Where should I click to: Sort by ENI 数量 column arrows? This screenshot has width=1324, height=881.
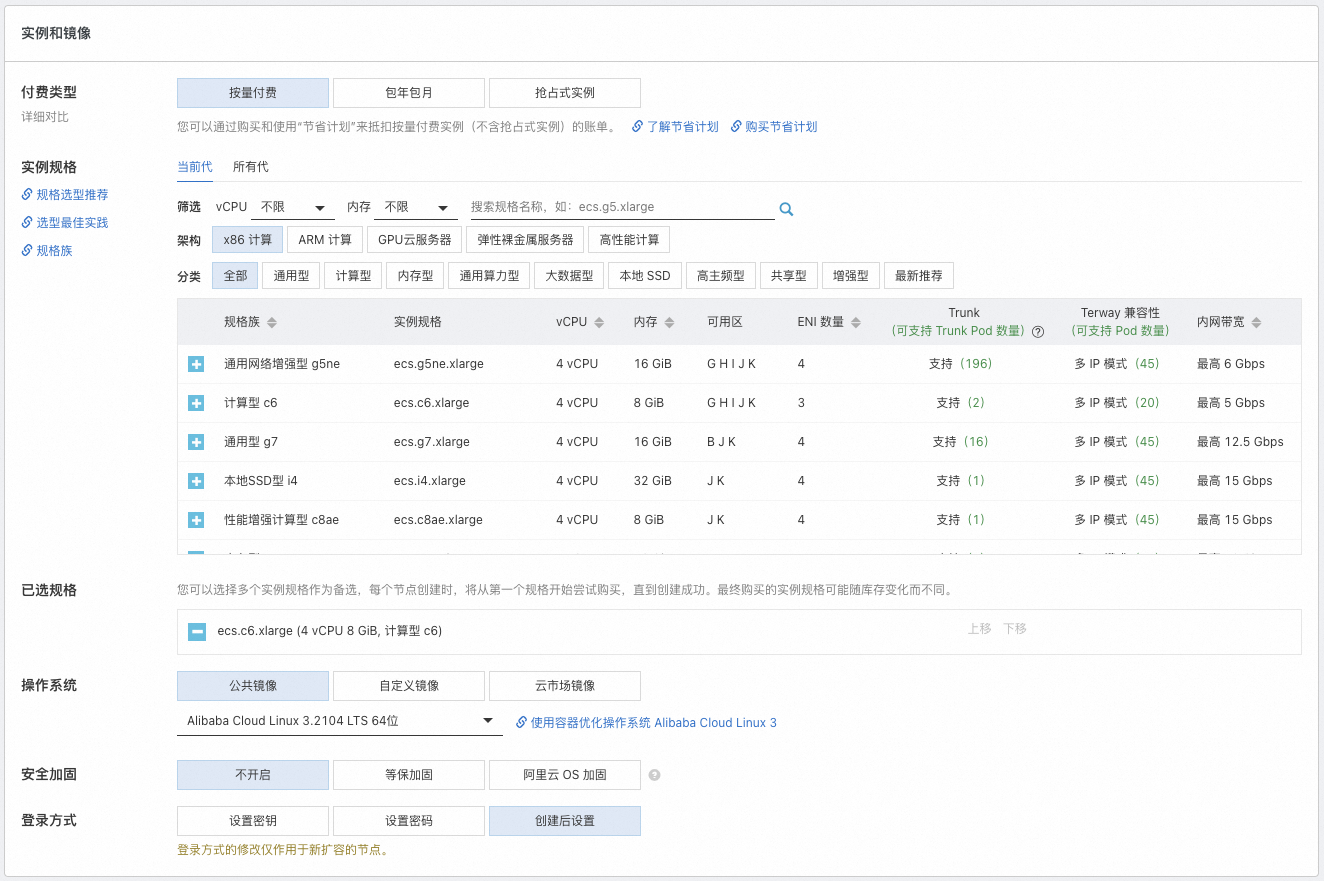pyautogui.click(x=856, y=322)
